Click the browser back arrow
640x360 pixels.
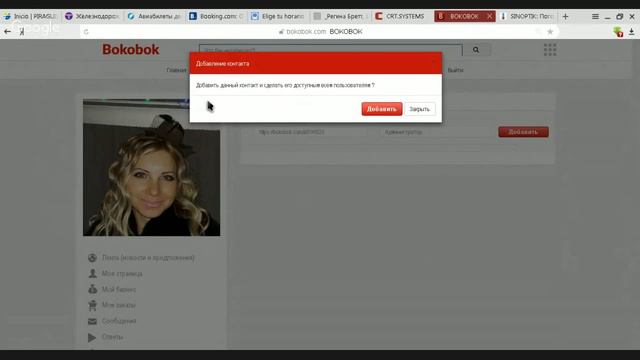(7, 31)
